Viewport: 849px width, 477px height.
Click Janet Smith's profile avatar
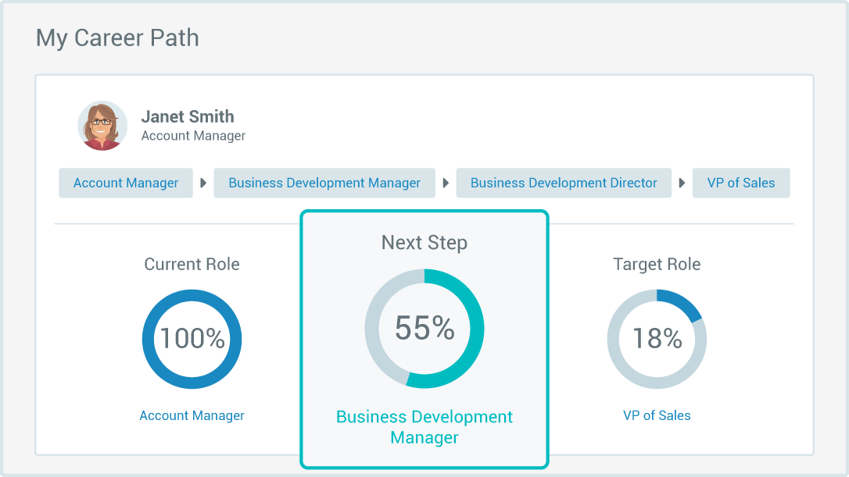pos(103,126)
